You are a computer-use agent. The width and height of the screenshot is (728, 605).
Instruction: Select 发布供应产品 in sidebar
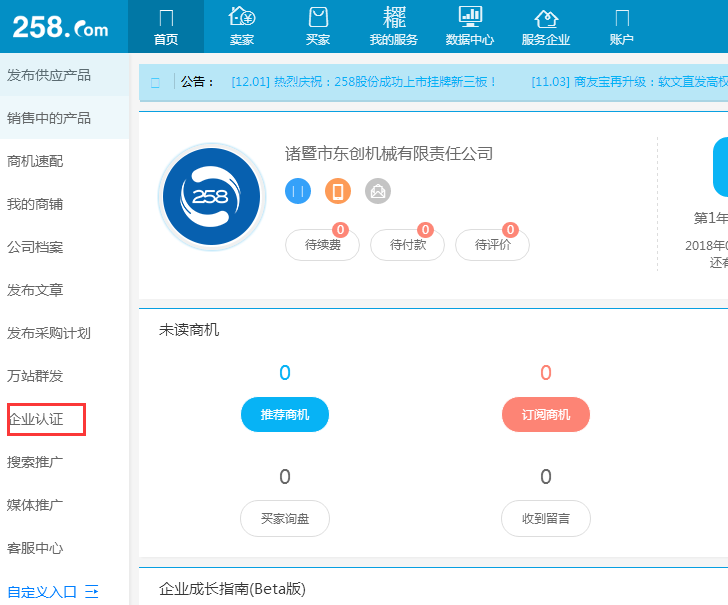point(65,75)
